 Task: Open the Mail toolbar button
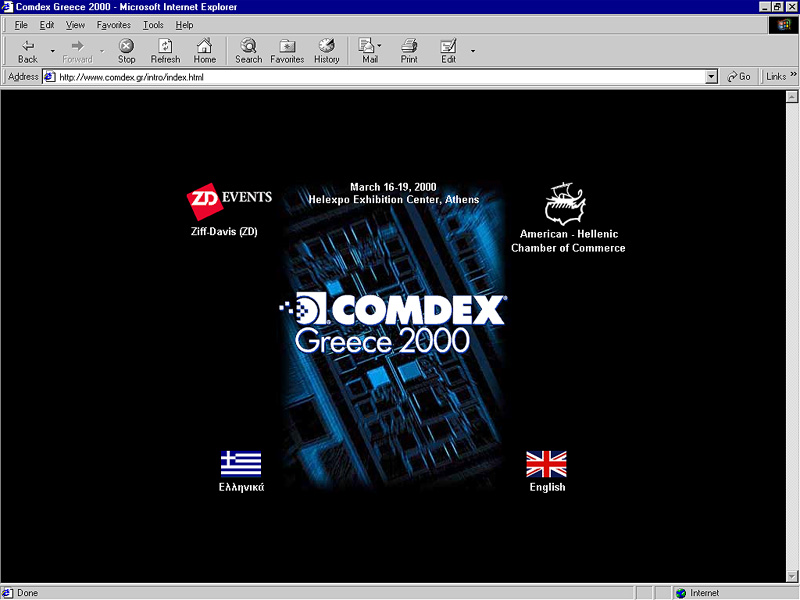point(368,51)
